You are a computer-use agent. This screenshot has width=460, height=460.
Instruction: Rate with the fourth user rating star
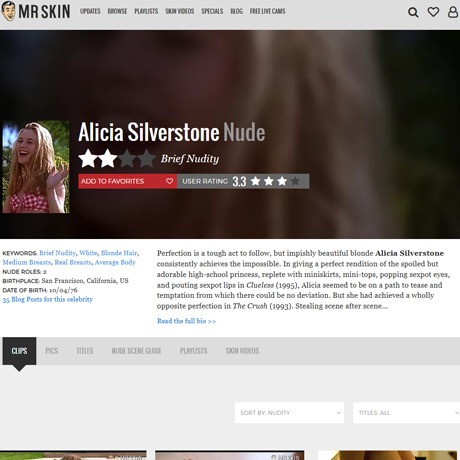(295, 181)
